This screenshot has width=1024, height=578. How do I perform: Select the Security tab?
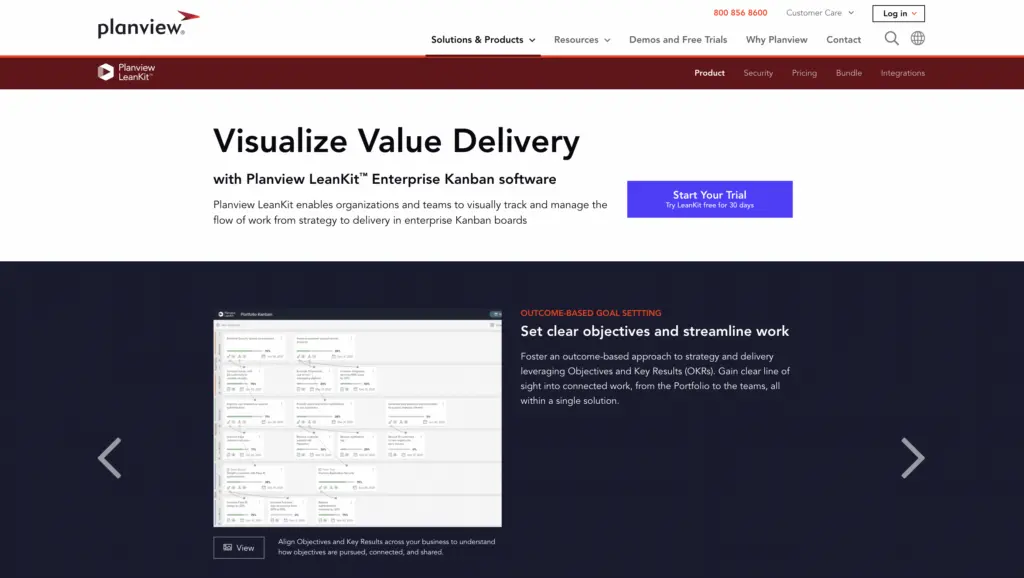point(758,73)
